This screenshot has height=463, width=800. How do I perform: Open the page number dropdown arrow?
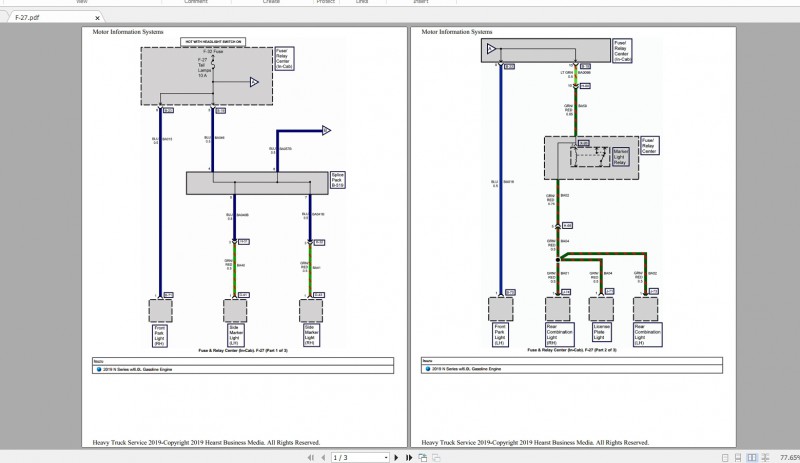(386, 458)
